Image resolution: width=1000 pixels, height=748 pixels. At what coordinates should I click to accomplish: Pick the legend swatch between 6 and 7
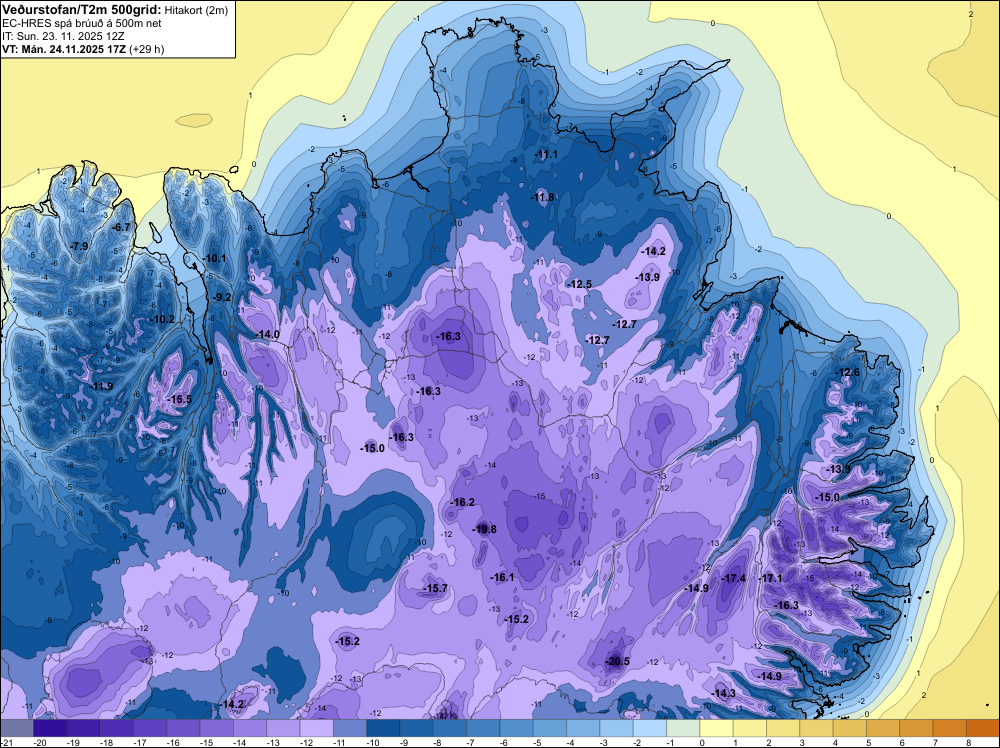point(916,728)
